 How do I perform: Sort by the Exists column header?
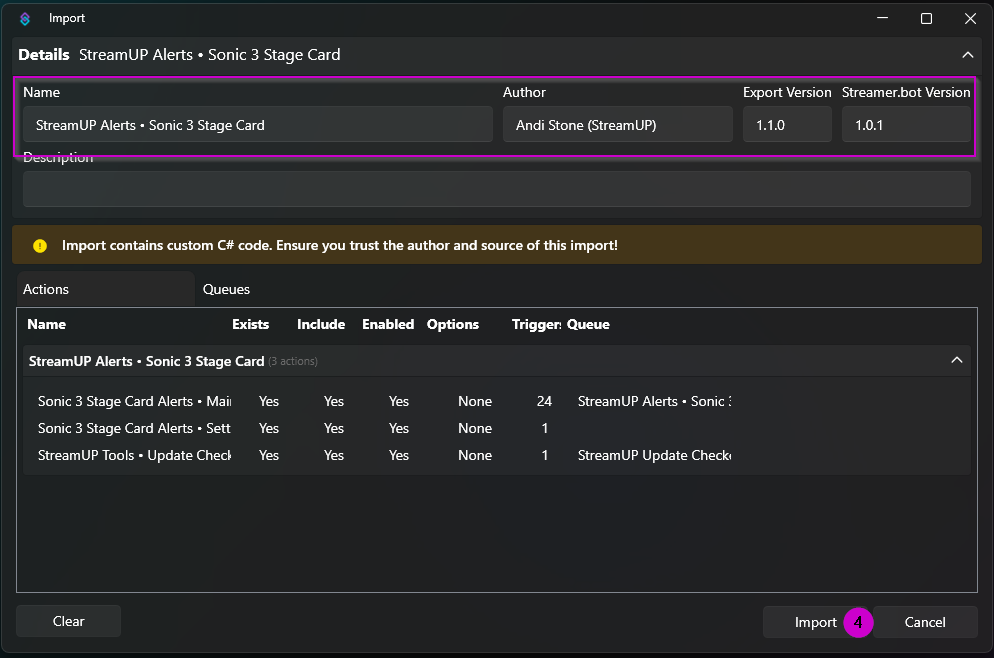coord(250,324)
